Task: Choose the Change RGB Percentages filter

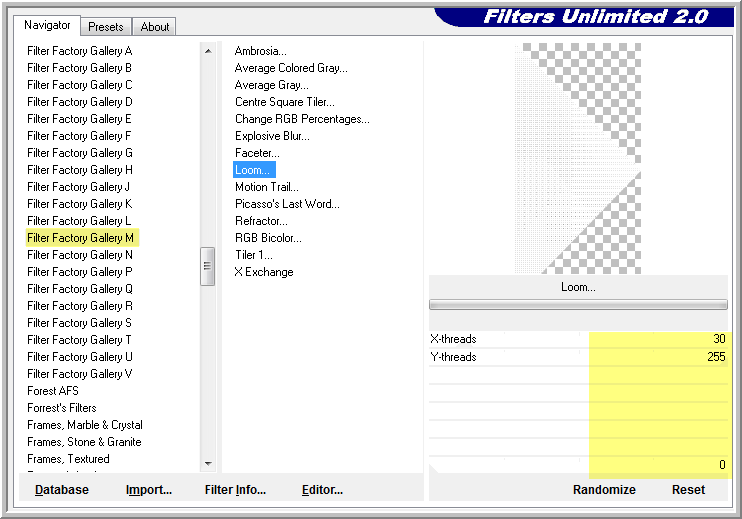Action: pos(302,119)
